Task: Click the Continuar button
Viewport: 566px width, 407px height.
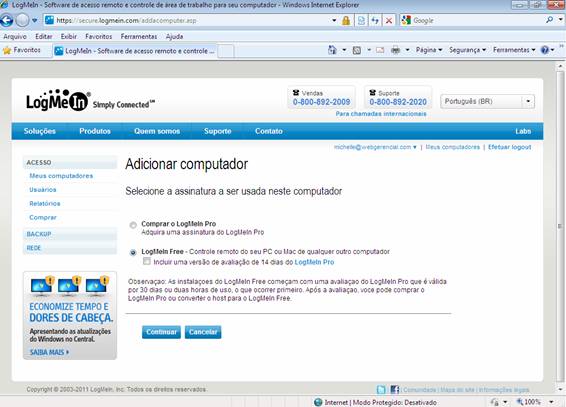Action: (161, 332)
